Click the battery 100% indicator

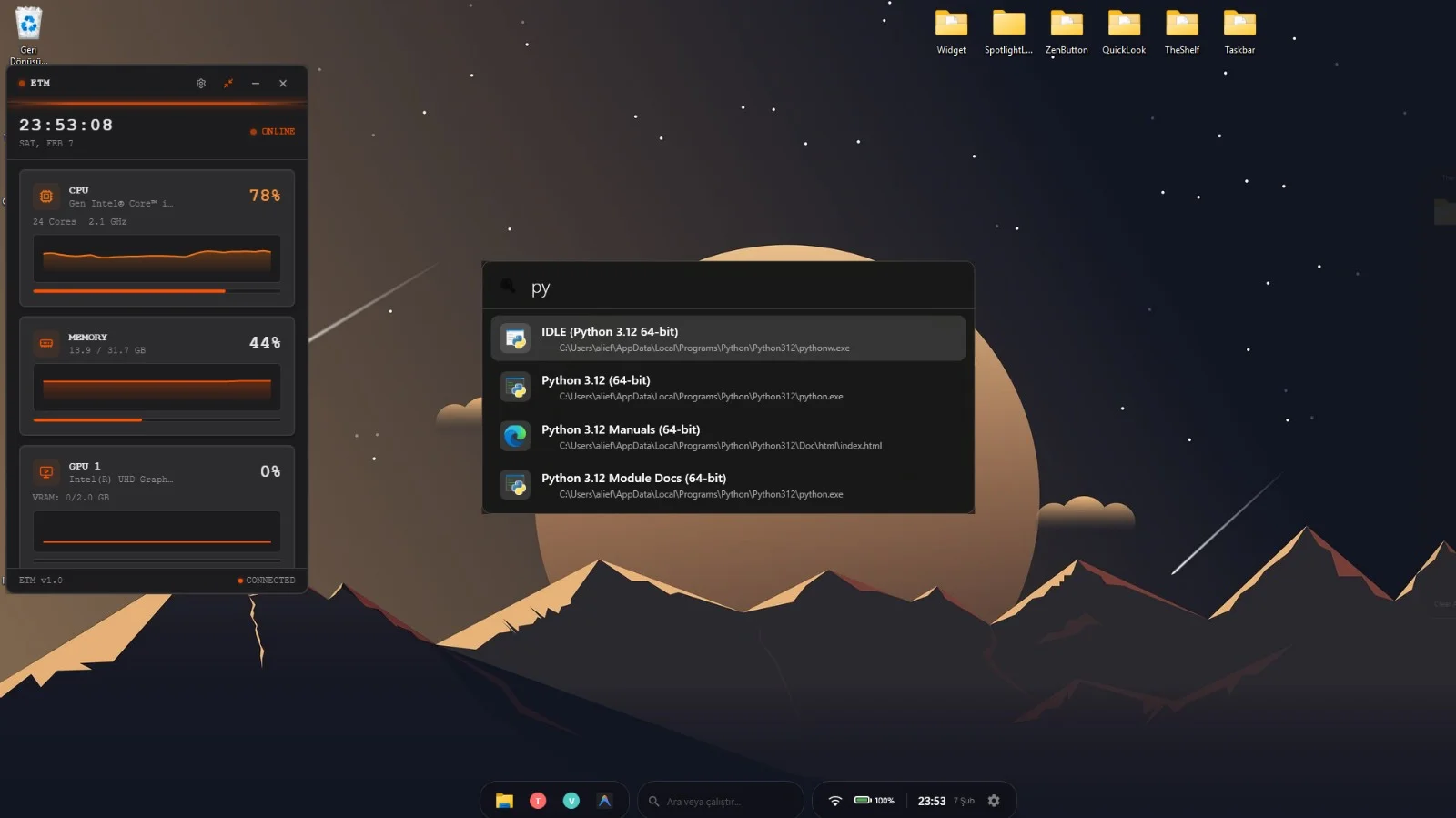tap(874, 801)
